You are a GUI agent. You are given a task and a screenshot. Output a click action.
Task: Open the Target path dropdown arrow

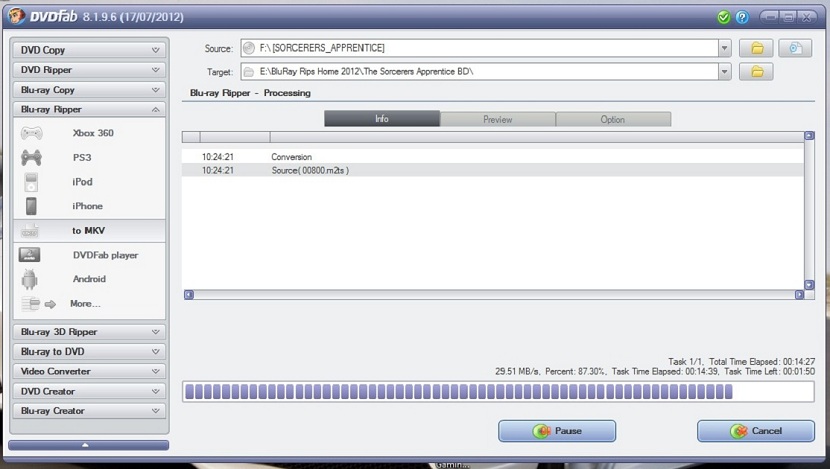coord(725,71)
